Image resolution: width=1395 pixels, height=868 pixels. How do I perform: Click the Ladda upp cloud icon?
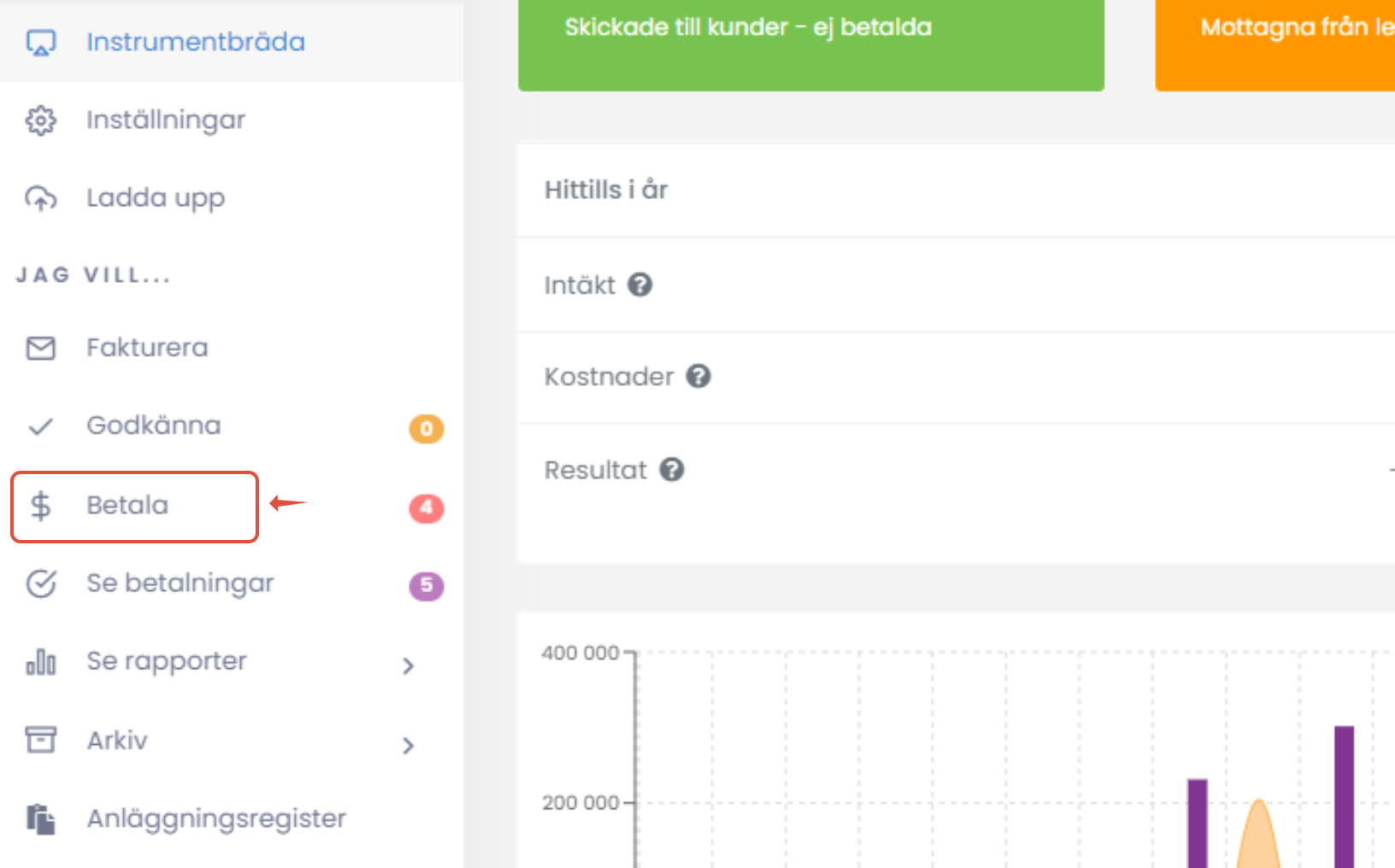coord(41,198)
